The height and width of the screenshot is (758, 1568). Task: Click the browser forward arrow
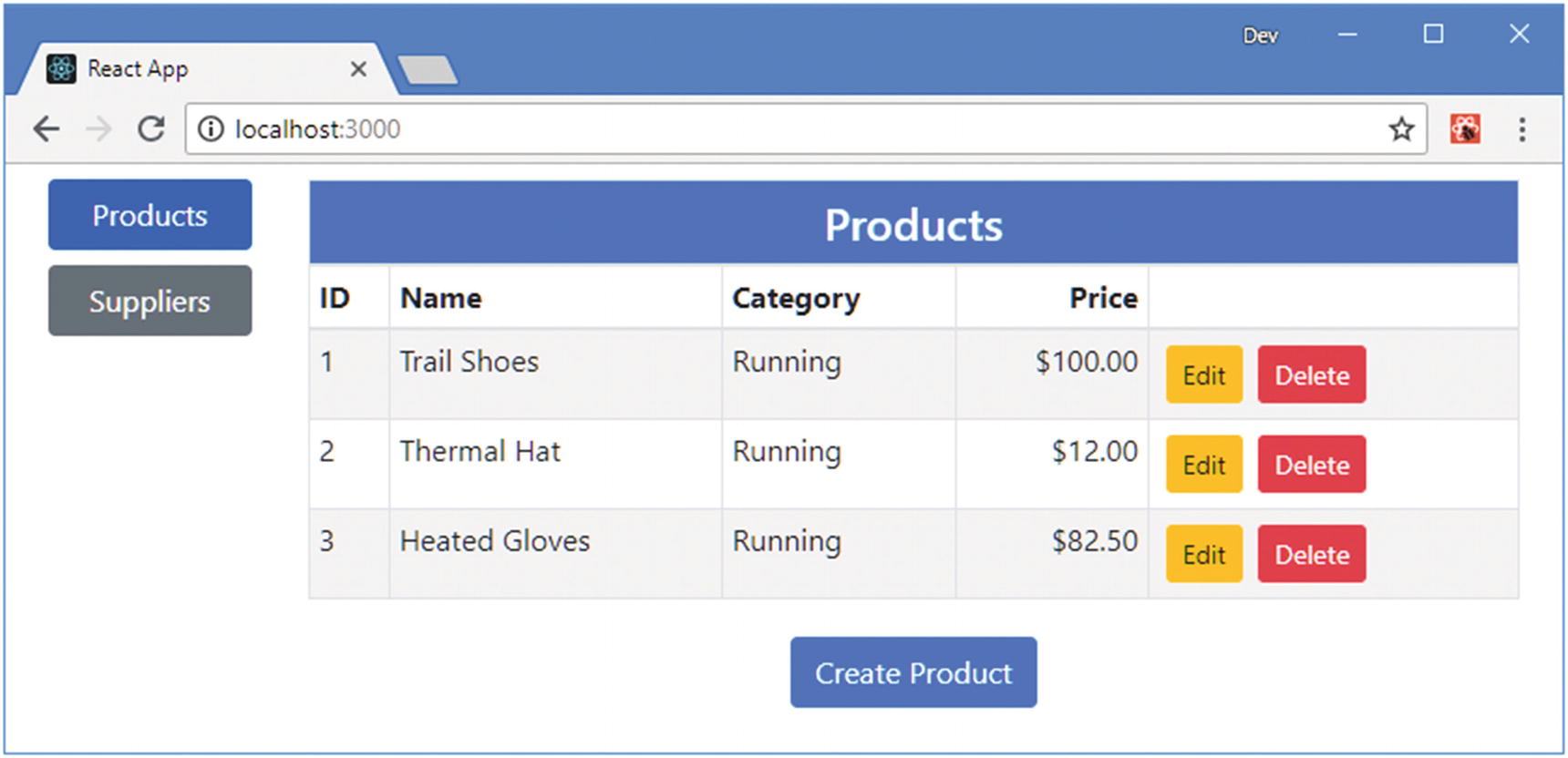(98, 129)
